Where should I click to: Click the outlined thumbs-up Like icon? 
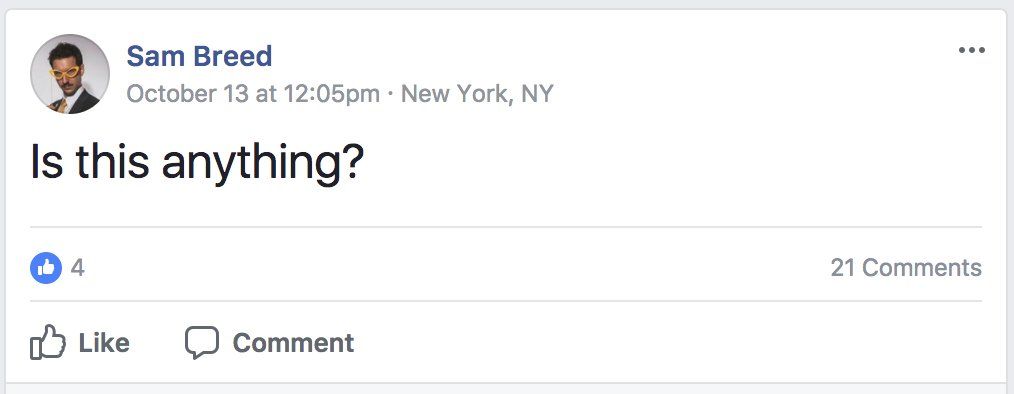pos(48,342)
